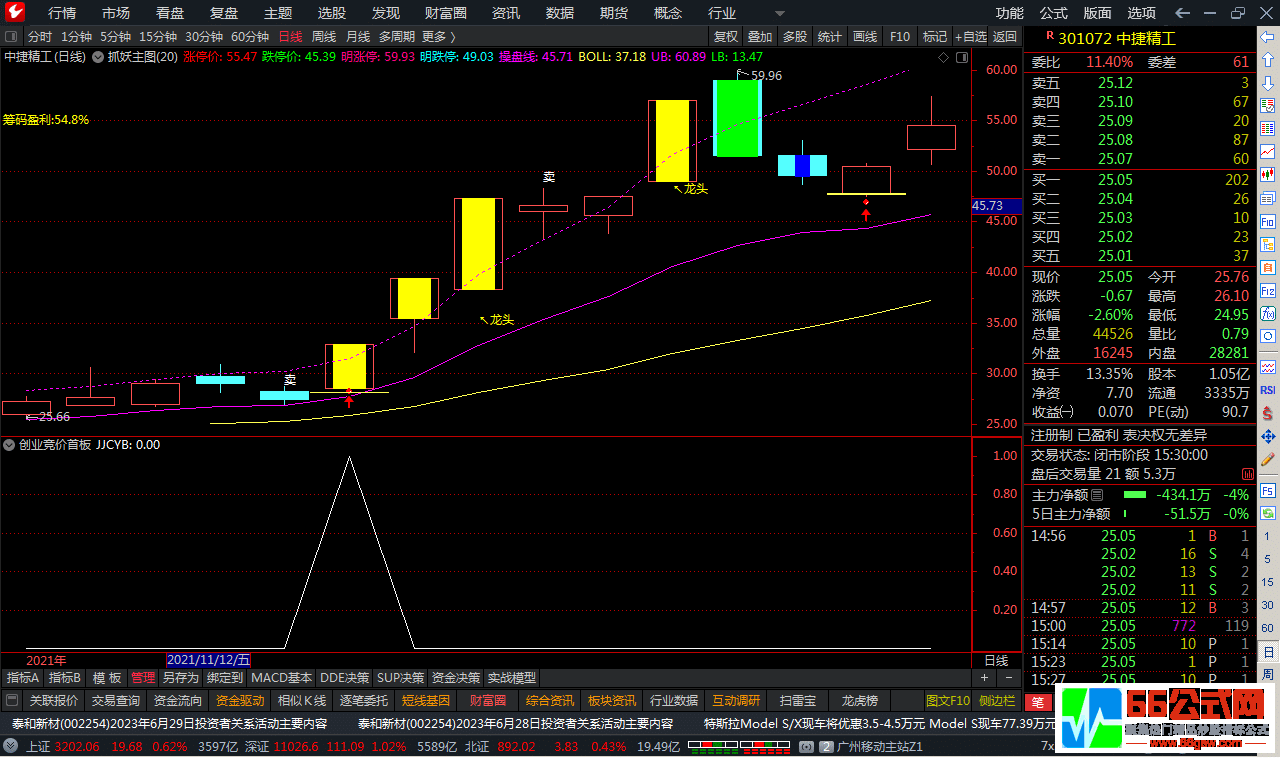Click diamond marker at chart top right

point(945,58)
